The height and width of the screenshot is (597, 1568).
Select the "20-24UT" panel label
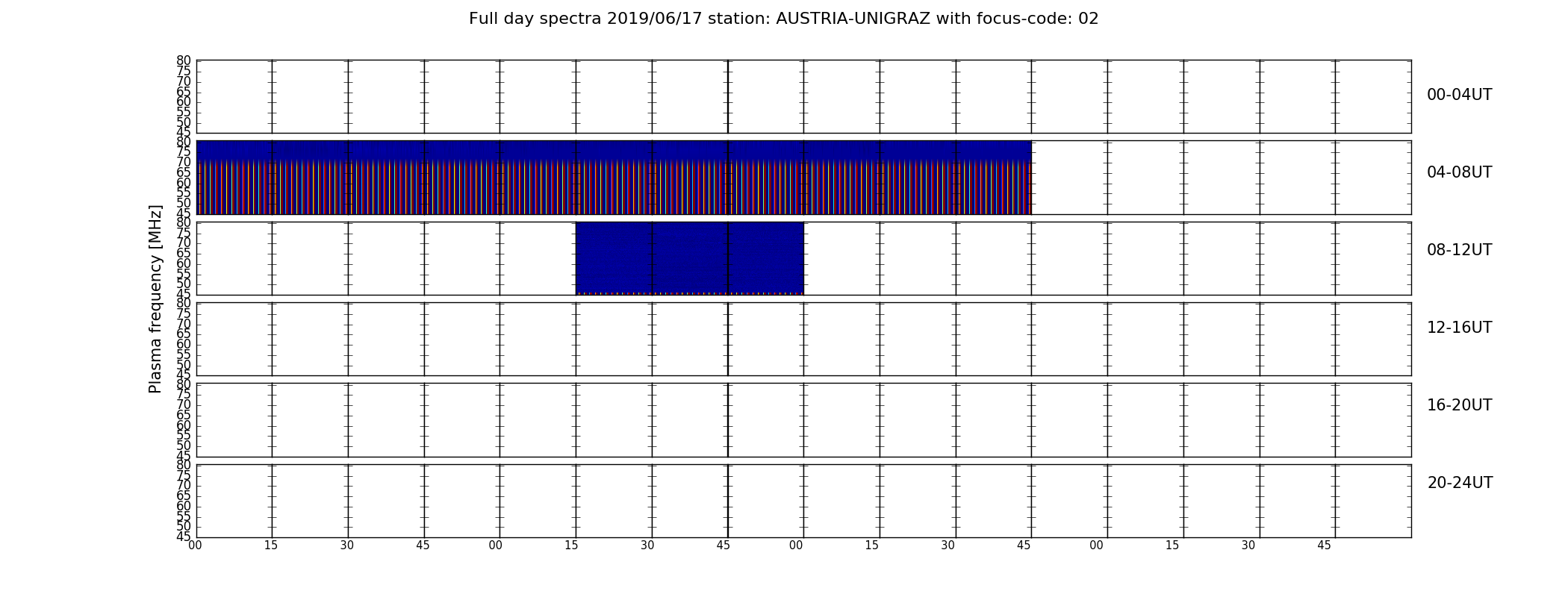(x=1459, y=483)
